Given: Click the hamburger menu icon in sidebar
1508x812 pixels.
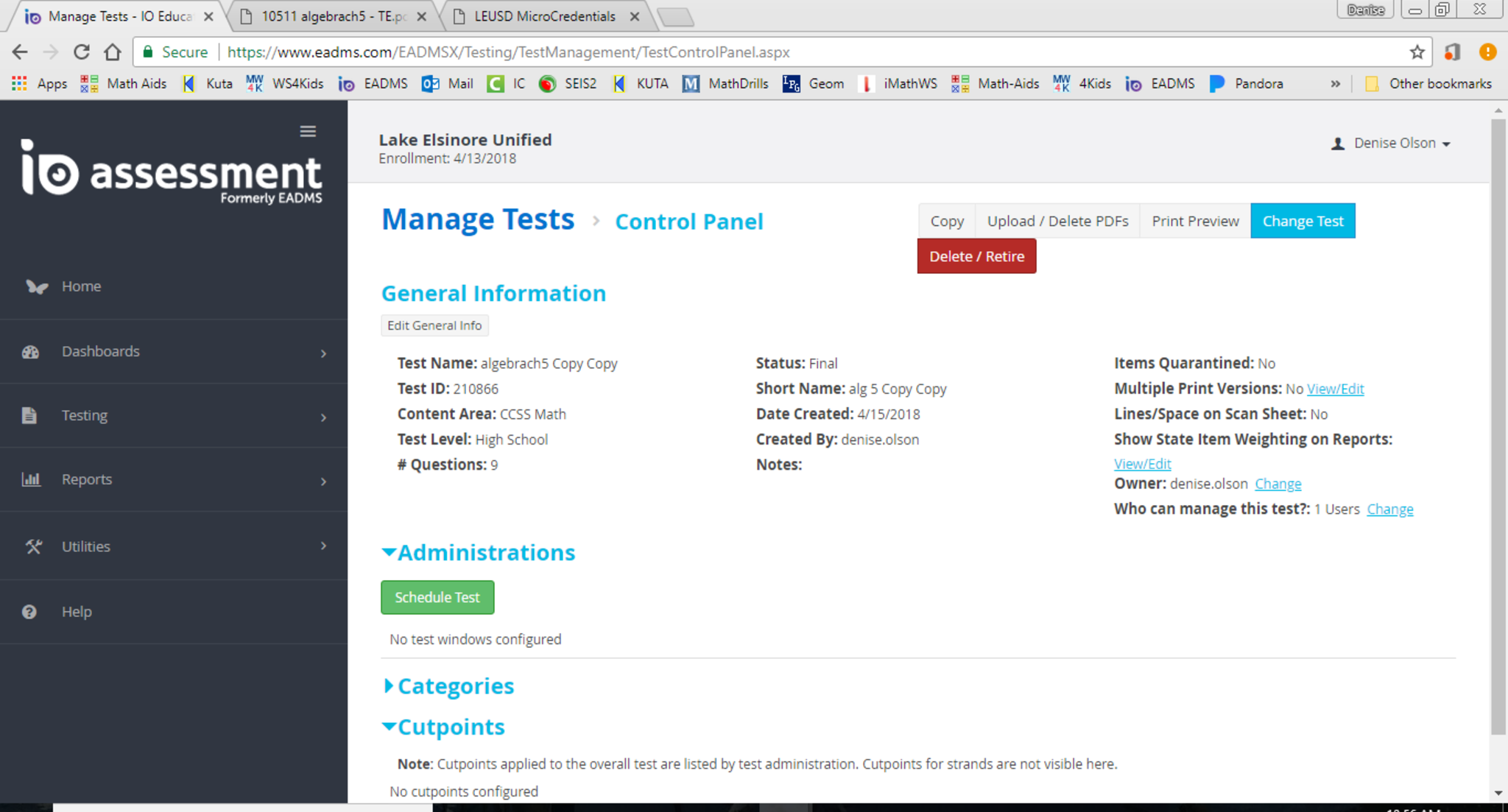Looking at the screenshot, I should tap(308, 131).
